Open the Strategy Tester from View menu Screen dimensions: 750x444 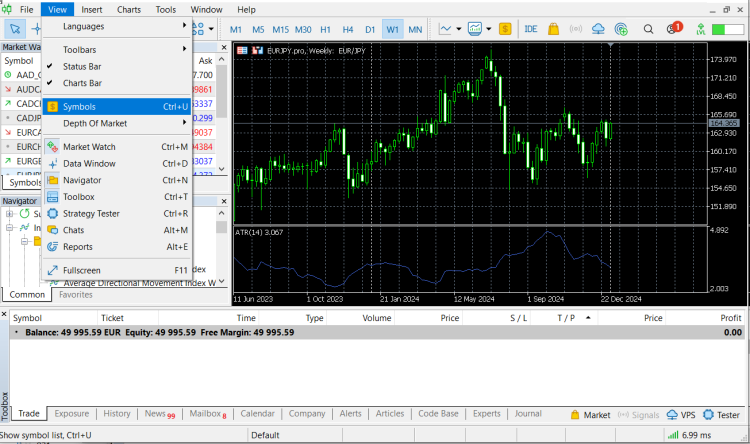point(91,213)
